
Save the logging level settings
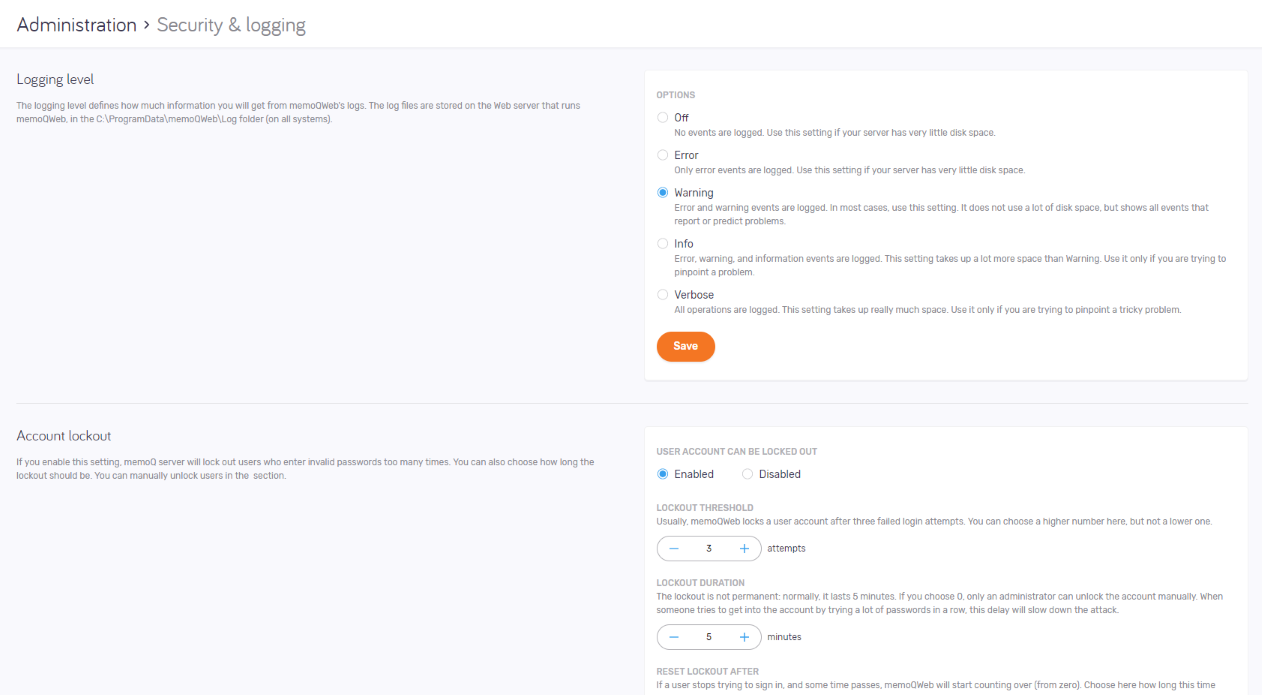686,346
